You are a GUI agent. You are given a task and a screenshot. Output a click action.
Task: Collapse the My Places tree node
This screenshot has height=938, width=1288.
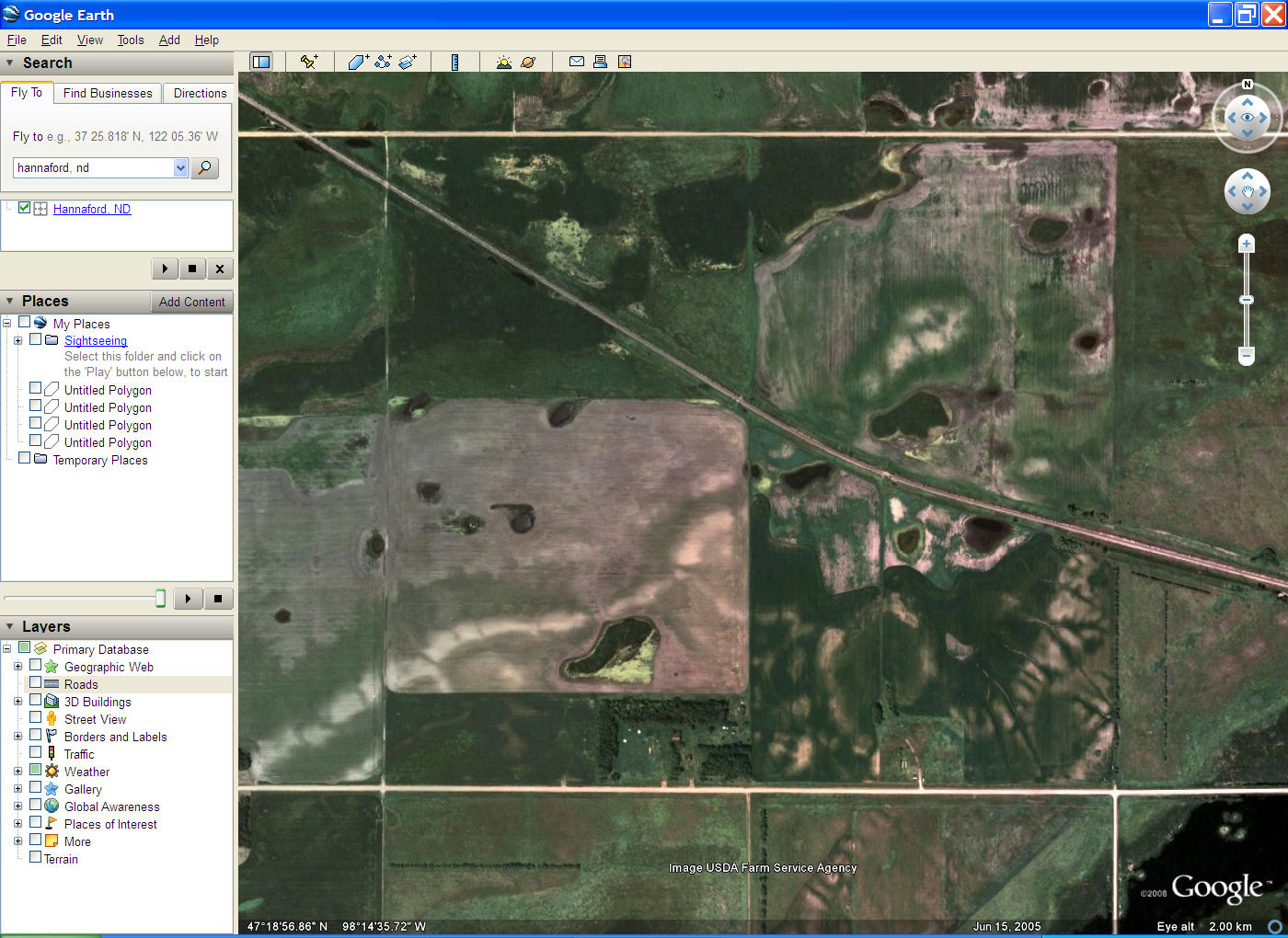6,323
